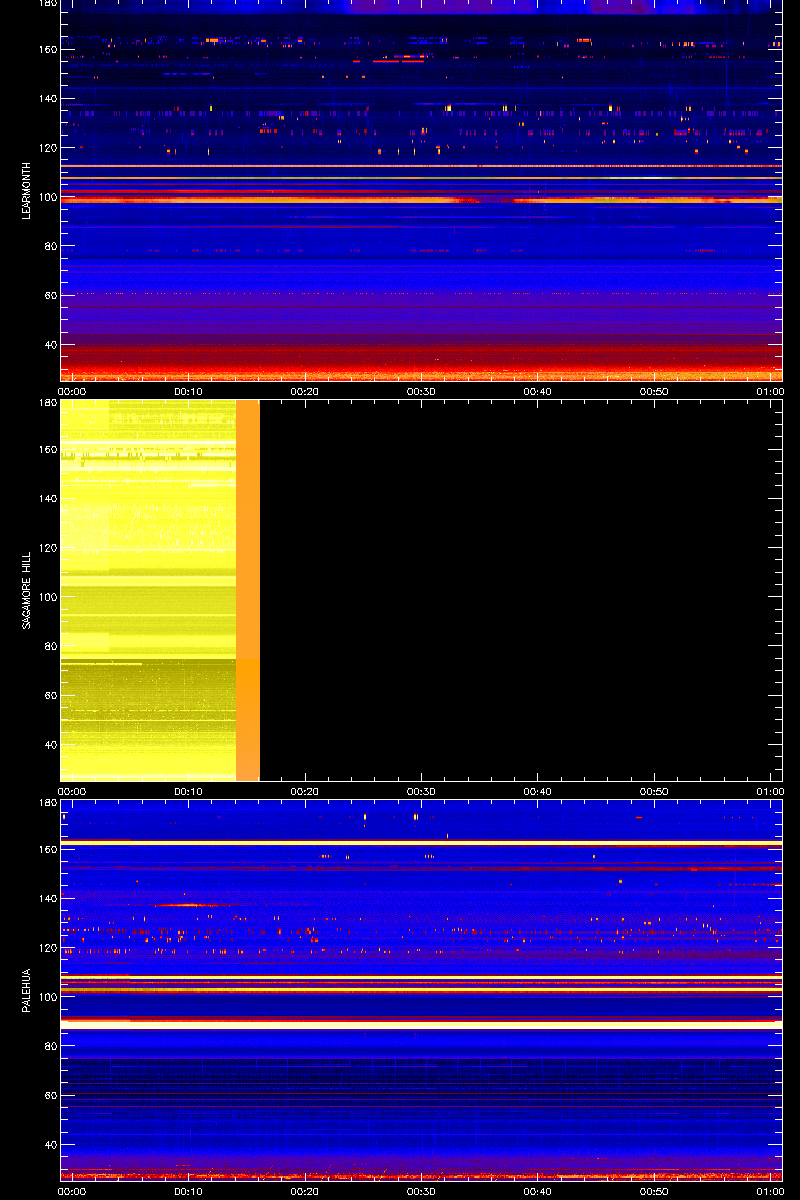Click the 60 frequency label on Sagamore Hill axis
800x1200 pixels.
tap(49, 696)
